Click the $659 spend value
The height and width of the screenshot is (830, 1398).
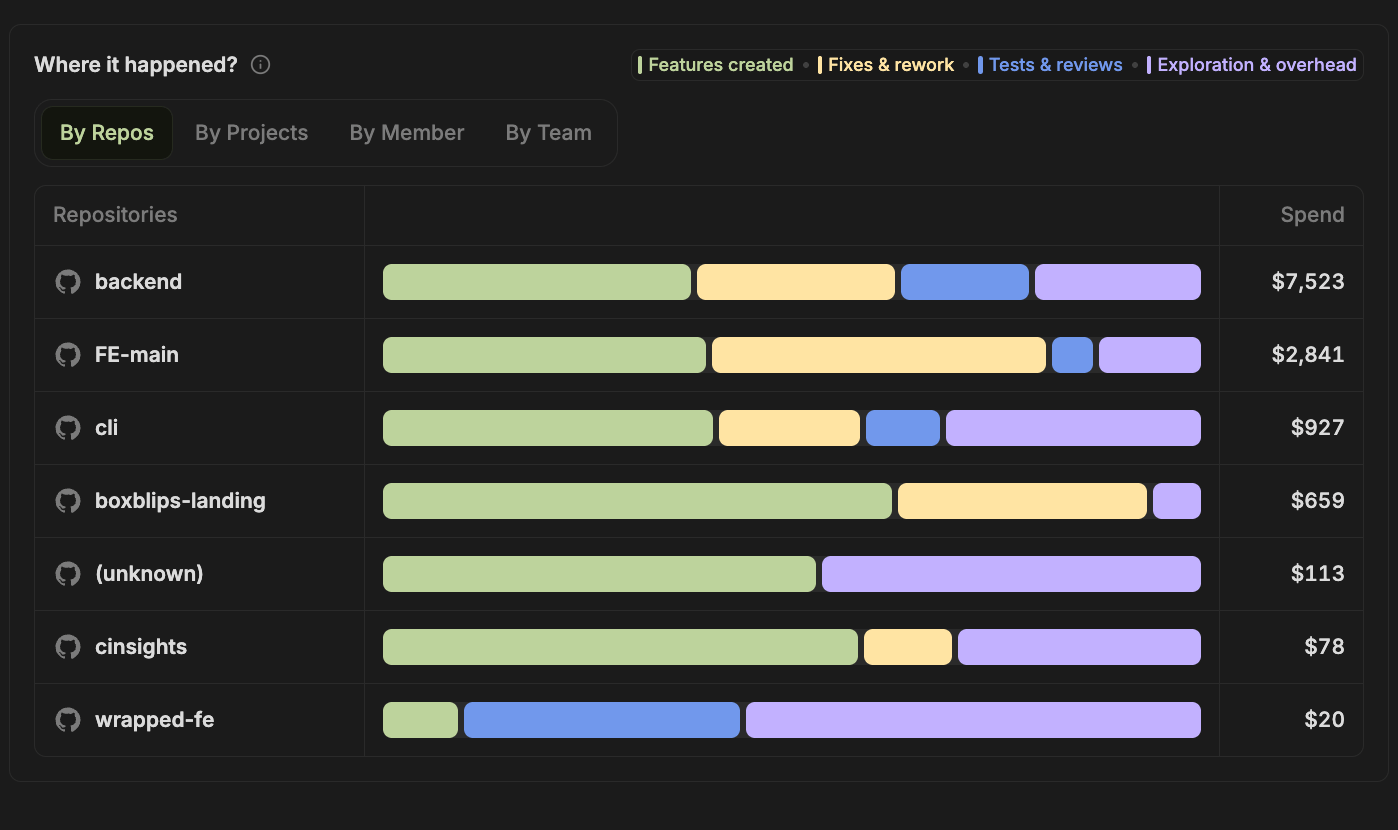(1317, 501)
